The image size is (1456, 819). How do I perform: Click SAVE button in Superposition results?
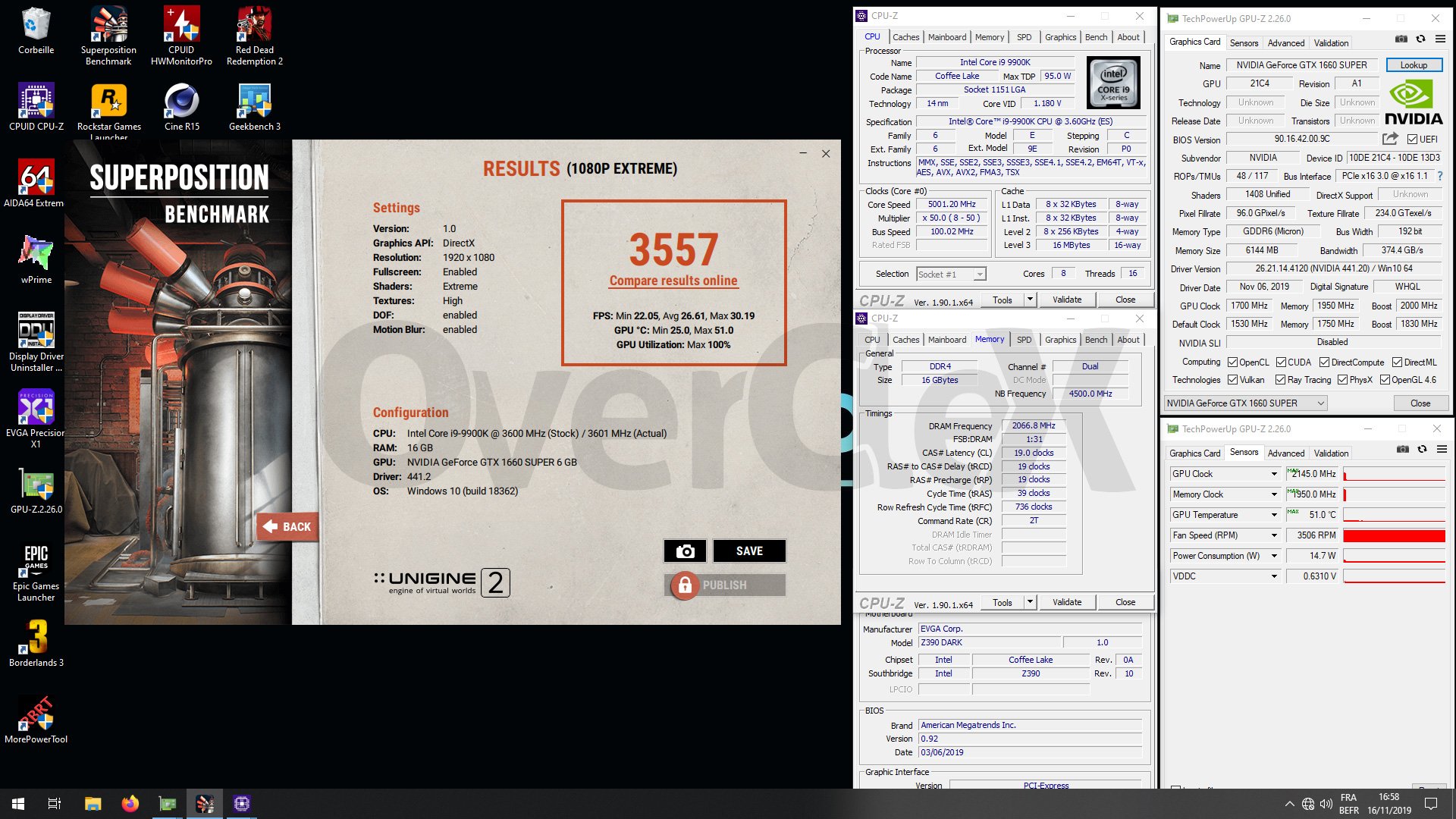click(749, 551)
